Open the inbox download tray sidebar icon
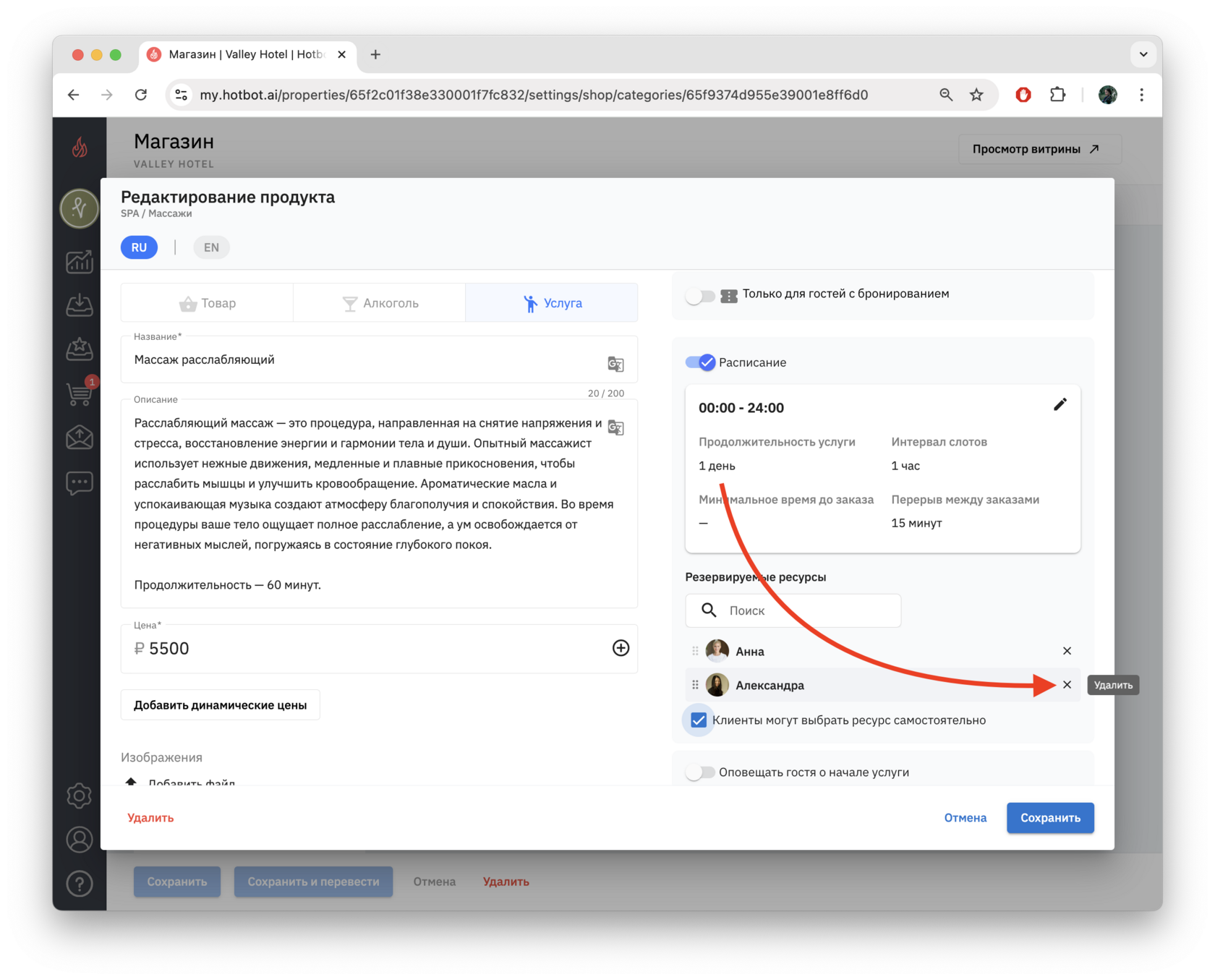The height and width of the screenshot is (980, 1215). click(80, 305)
